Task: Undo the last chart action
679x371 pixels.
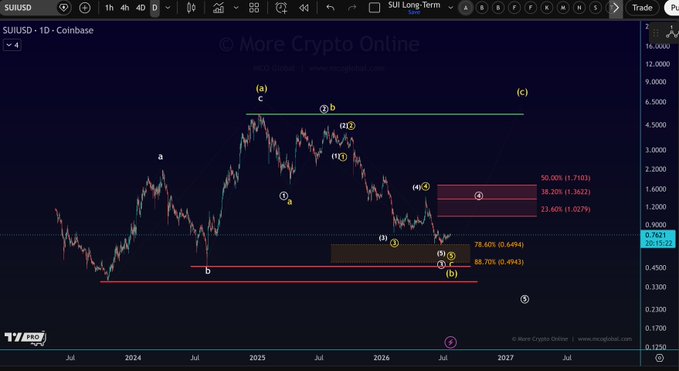Action: coord(330,7)
